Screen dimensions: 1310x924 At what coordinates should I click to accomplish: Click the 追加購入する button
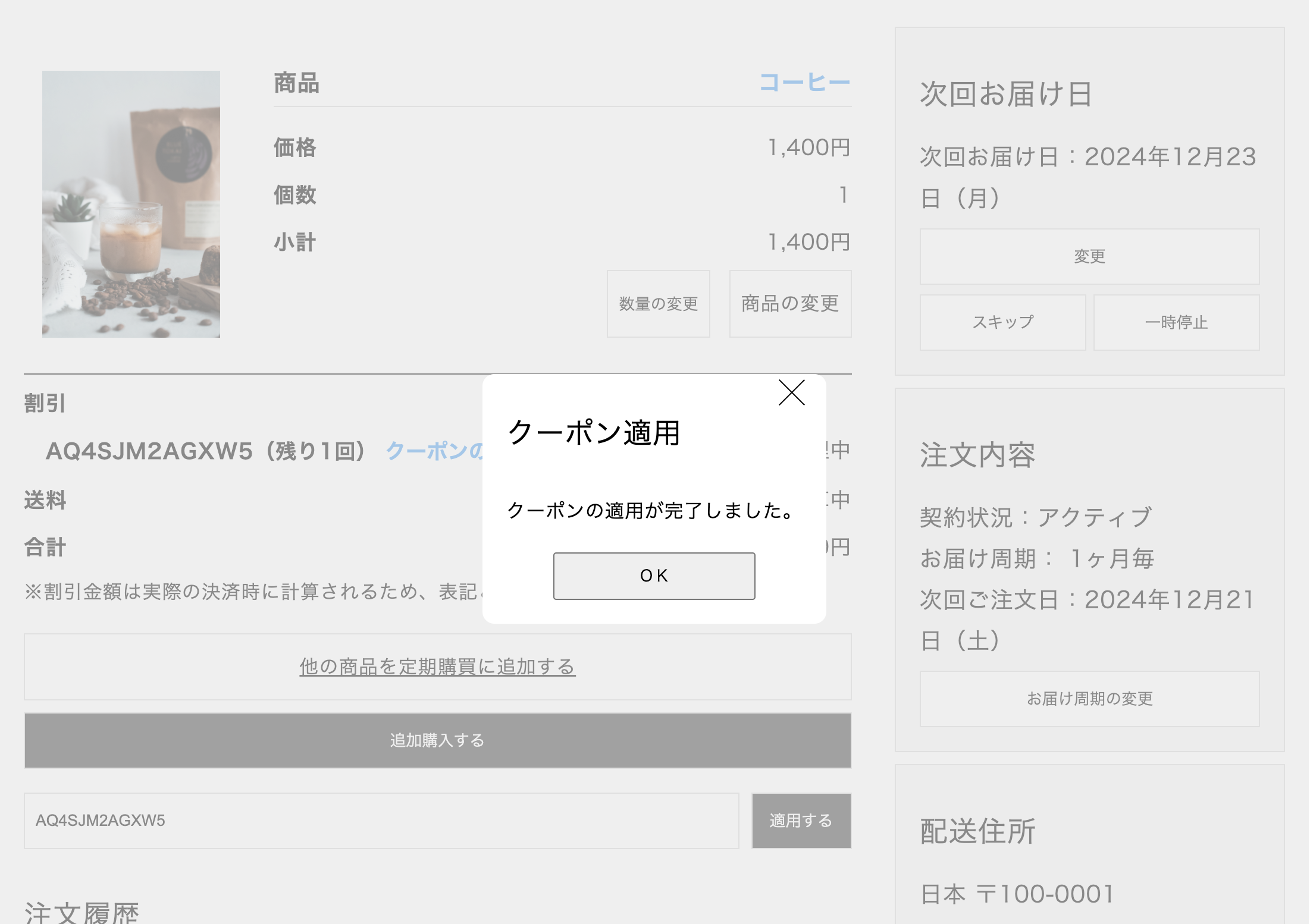[x=437, y=740]
